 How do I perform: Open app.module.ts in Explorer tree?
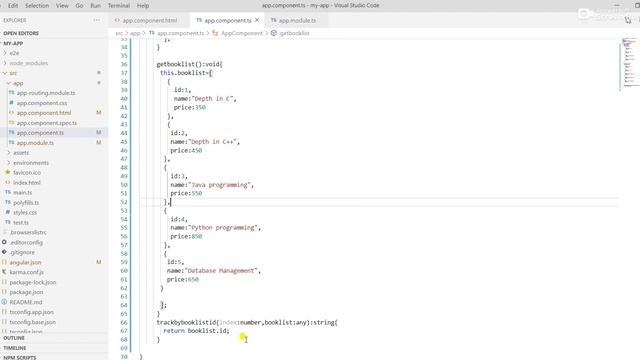(x=35, y=143)
